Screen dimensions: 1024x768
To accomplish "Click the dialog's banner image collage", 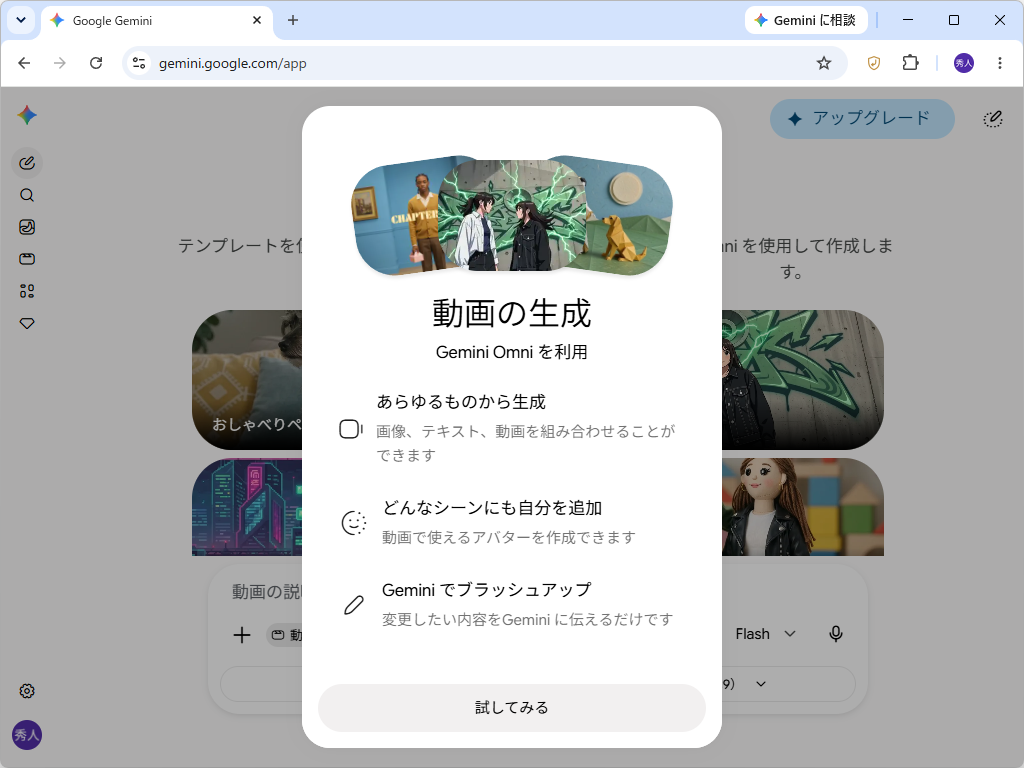I will [x=511, y=216].
